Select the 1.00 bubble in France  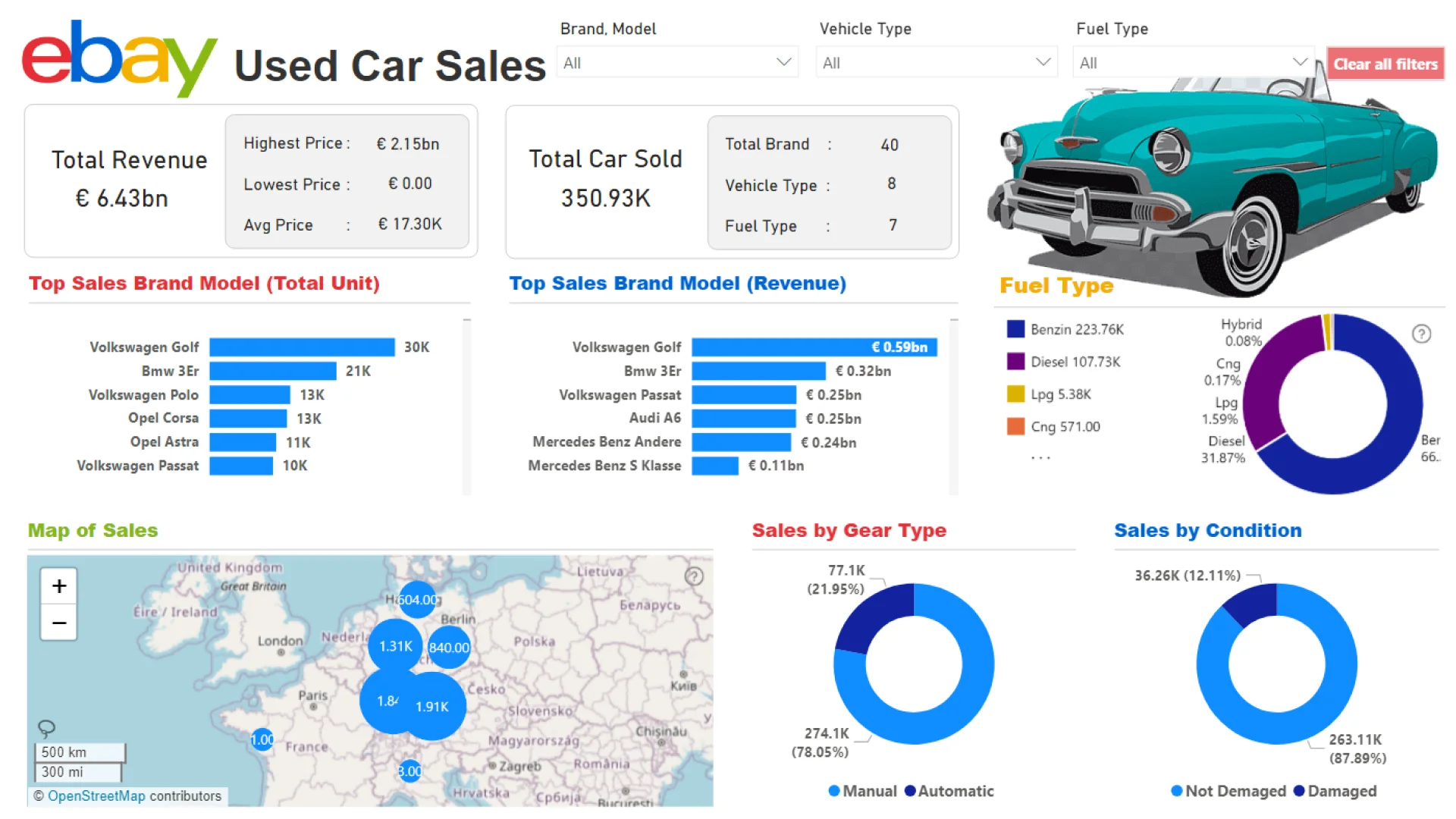tap(262, 739)
